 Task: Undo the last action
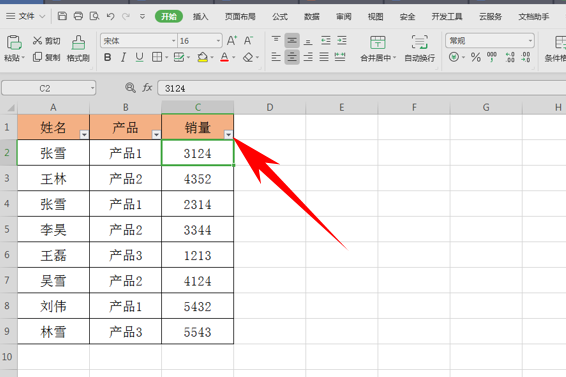pyautogui.click(x=110, y=16)
